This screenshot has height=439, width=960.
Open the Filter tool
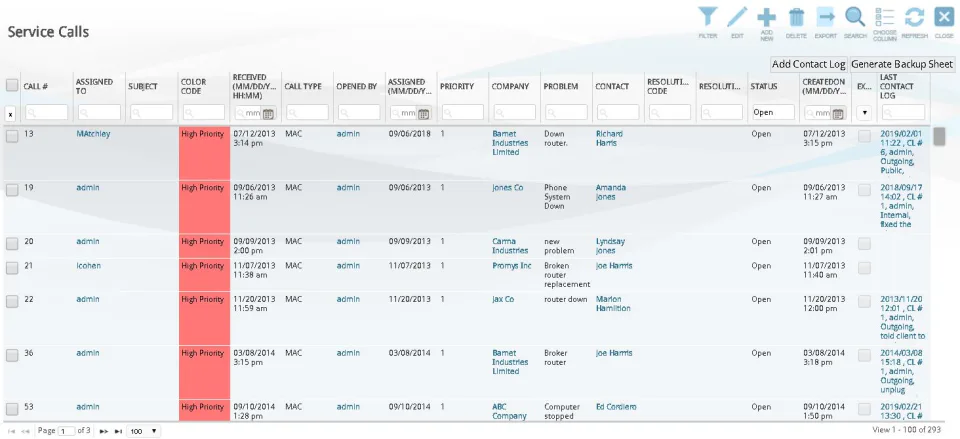point(708,23)
